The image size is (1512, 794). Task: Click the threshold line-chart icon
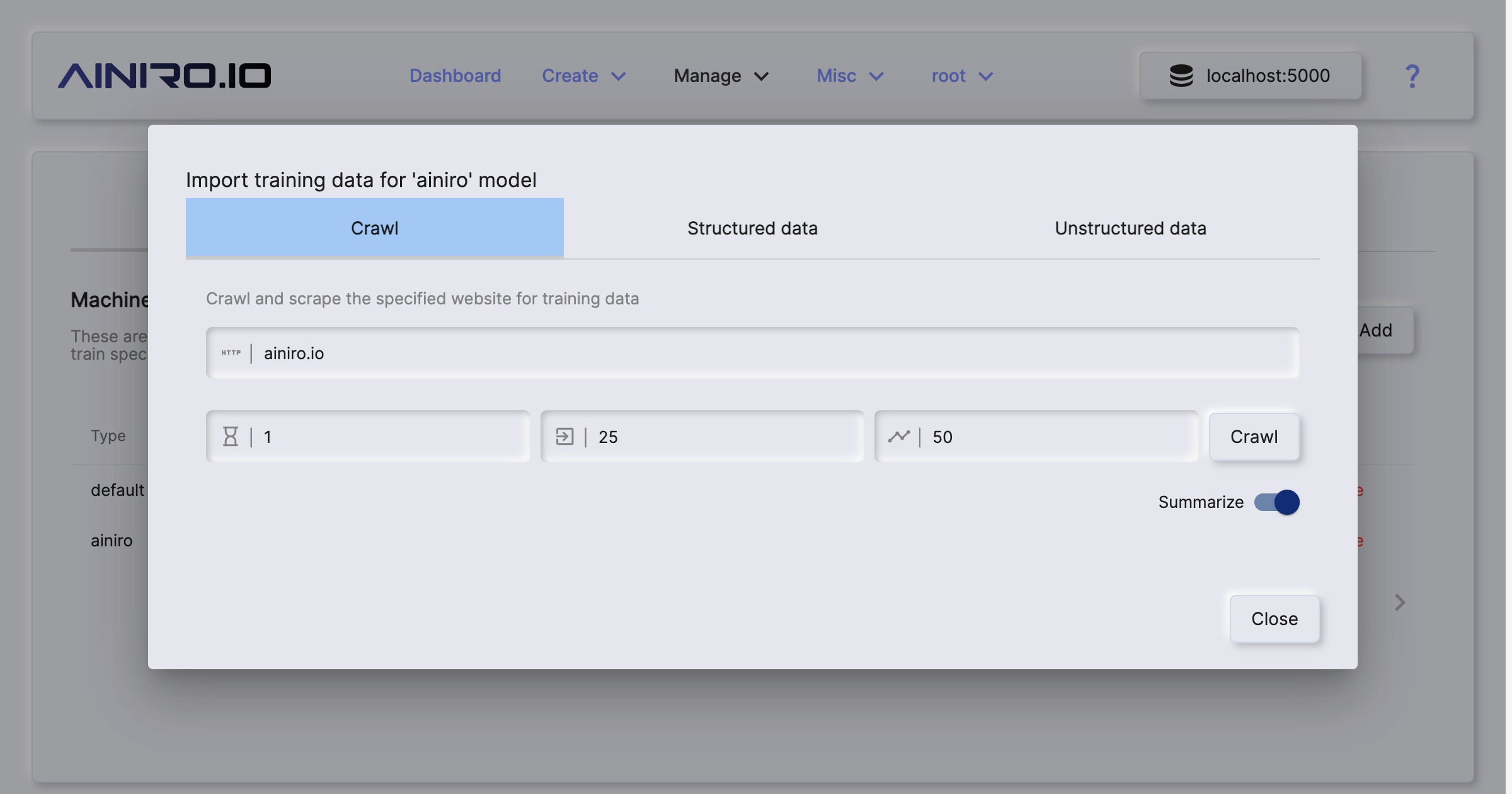pos(899,437)
